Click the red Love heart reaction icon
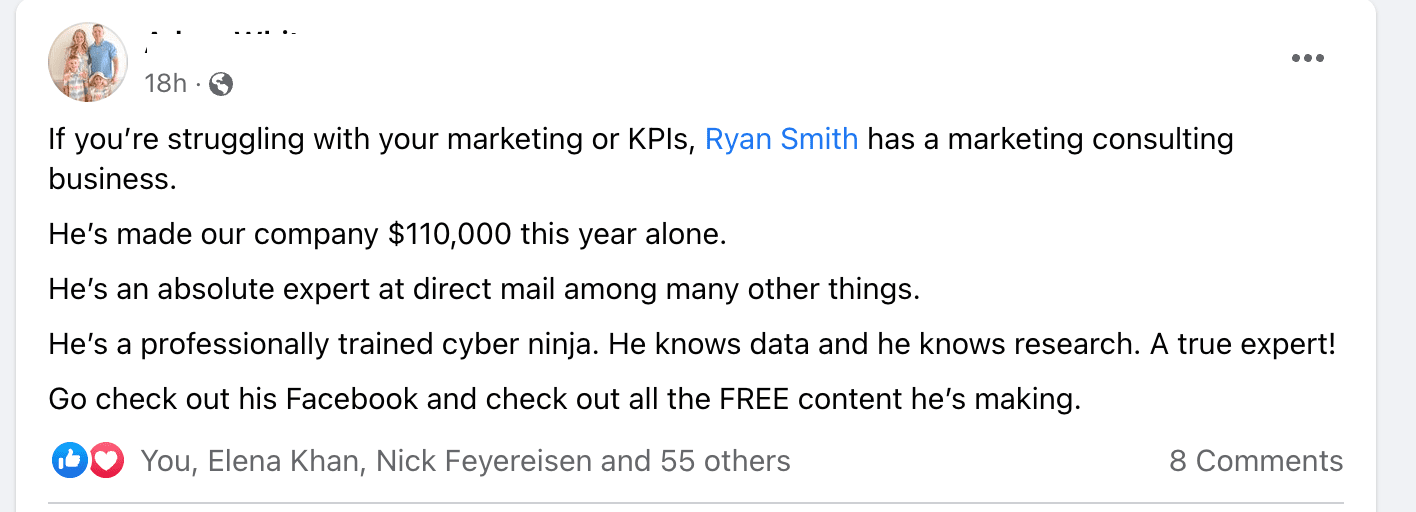The width and height of the screenshot is (1416, 512). coord(106,460)
